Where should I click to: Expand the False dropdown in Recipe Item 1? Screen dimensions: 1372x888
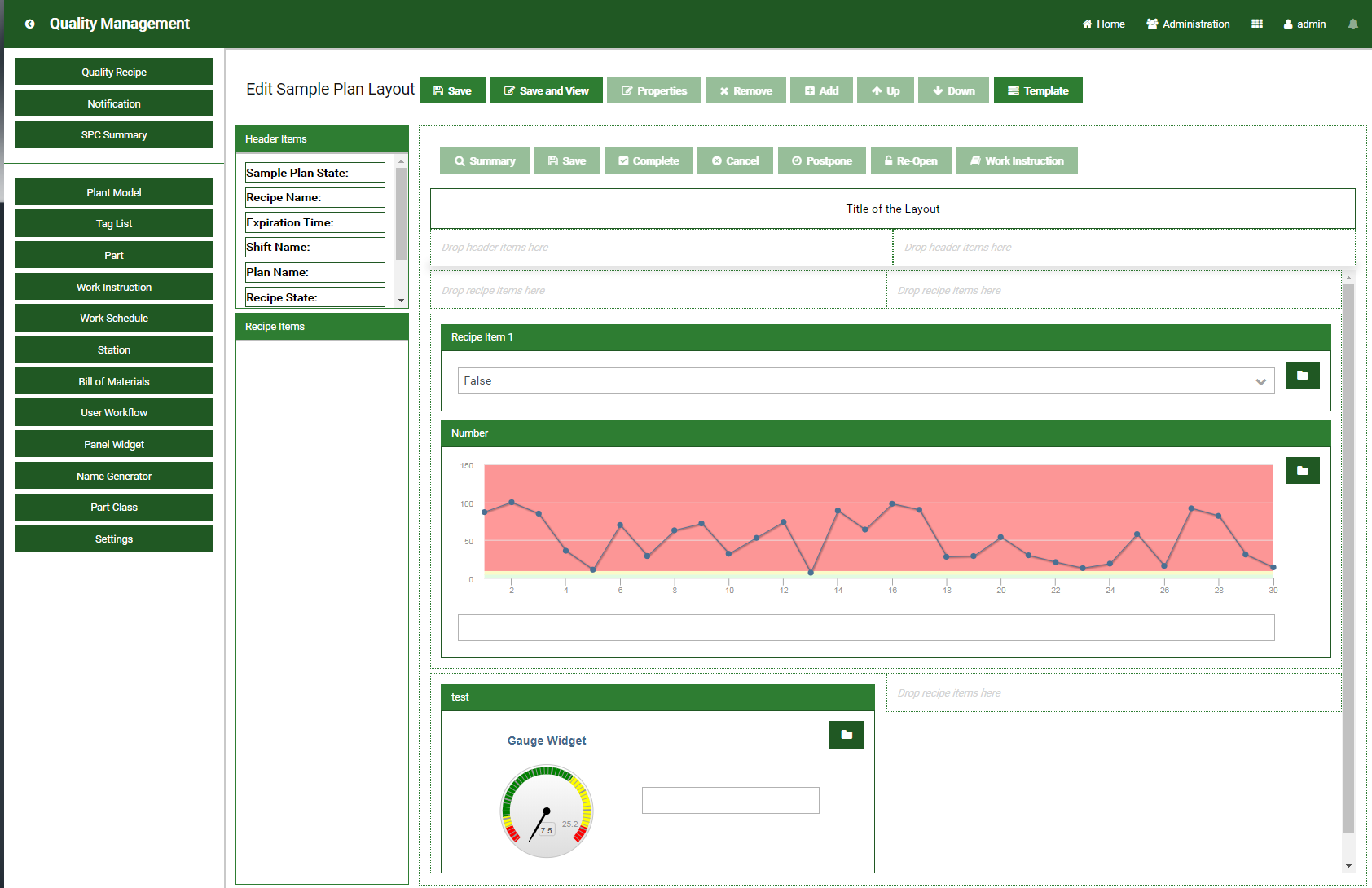(1260, 381)
